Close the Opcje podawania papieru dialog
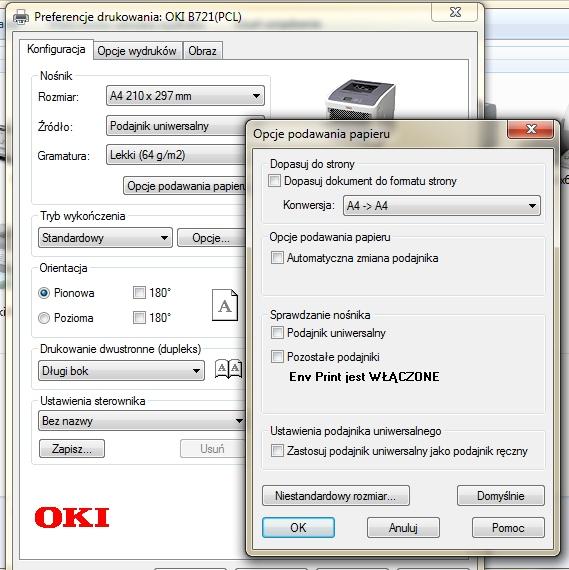Image resolution: width=569 pixels, height=570 pixels. [x=531, y=129]
